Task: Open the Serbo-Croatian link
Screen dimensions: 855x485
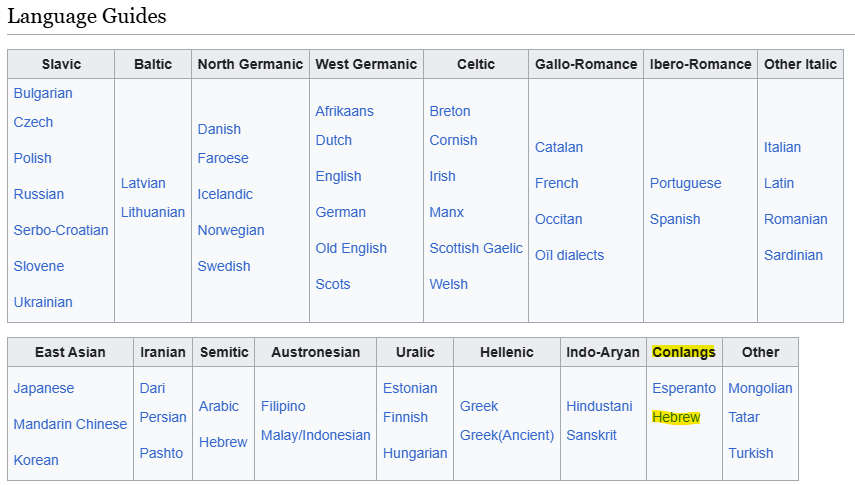Action: tap(61, 230)
